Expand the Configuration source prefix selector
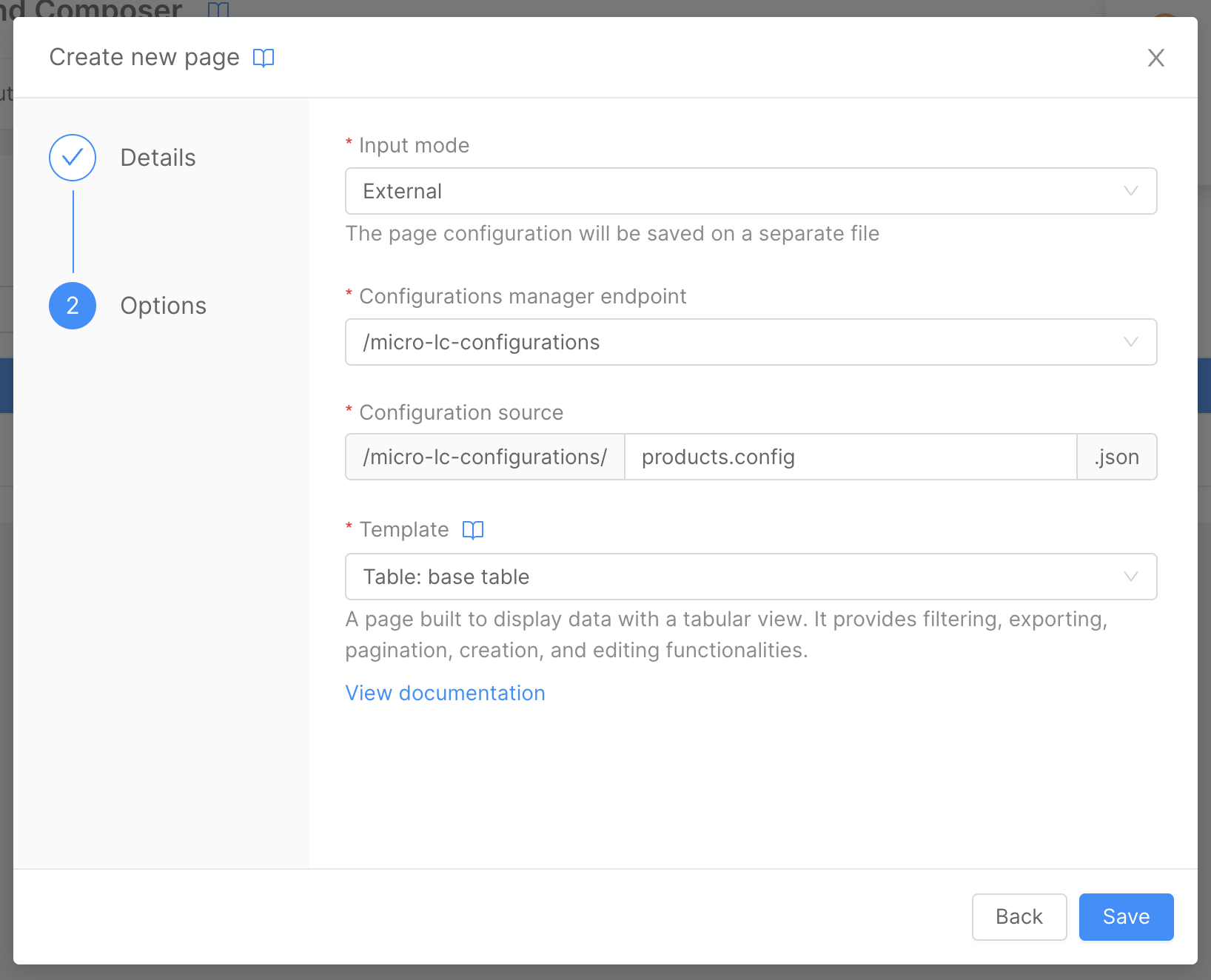 [x=484, y=457]
